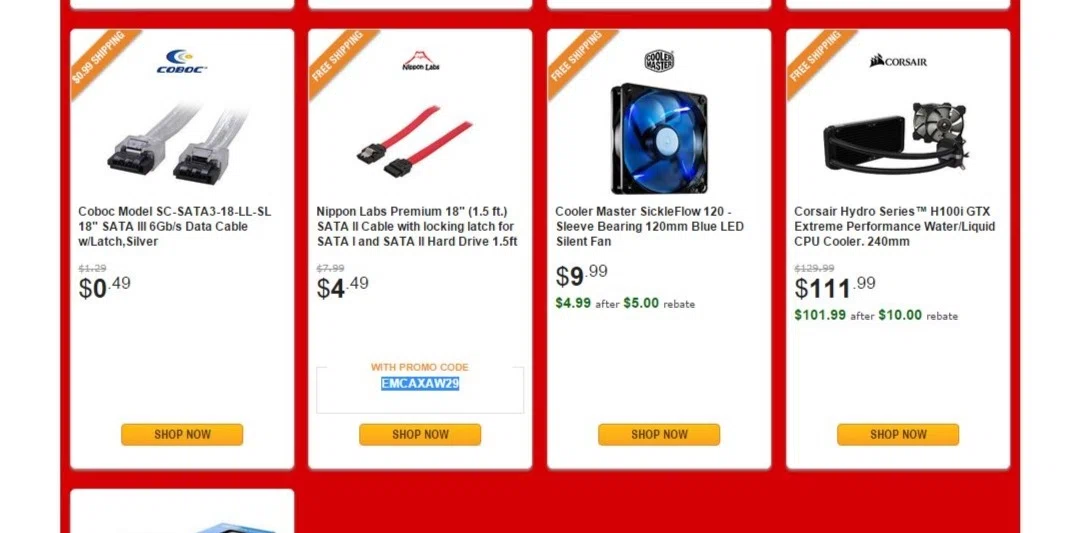Open Corsair Hydro Series H100i GTX title link
1079x533 pixels.
895,226
